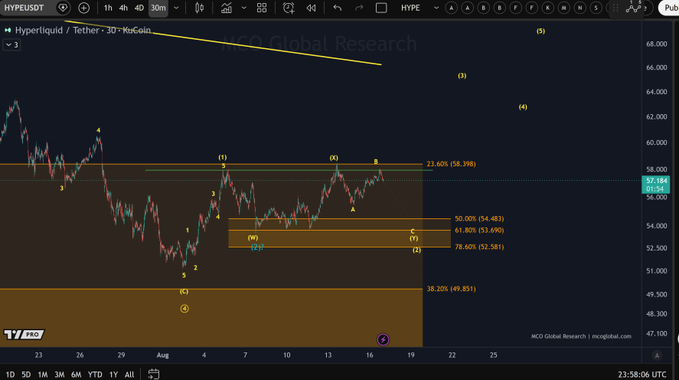
Task: Click the Hyperliquid / Tether chart title
Action: (x=83, y=30)
